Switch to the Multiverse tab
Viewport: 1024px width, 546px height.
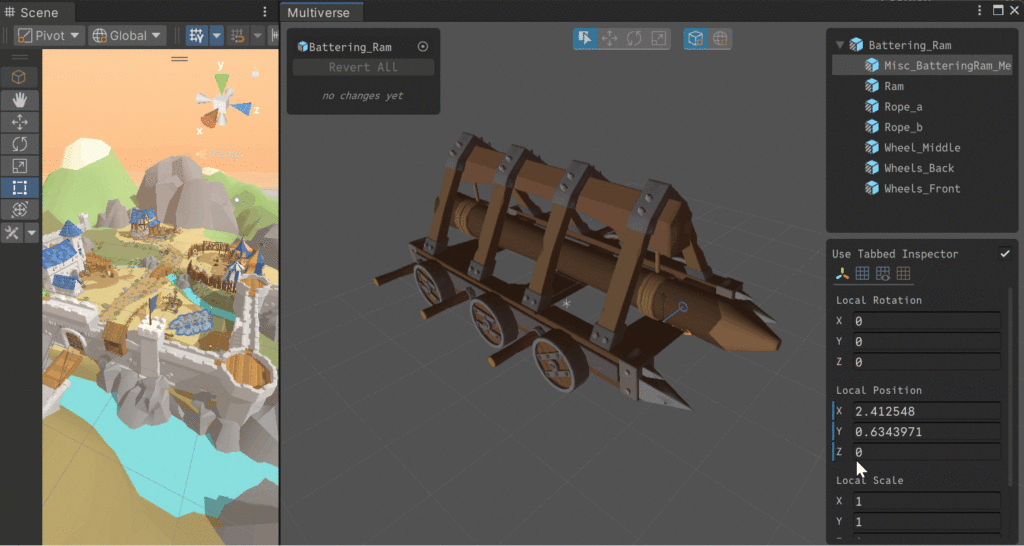(319, 12)
